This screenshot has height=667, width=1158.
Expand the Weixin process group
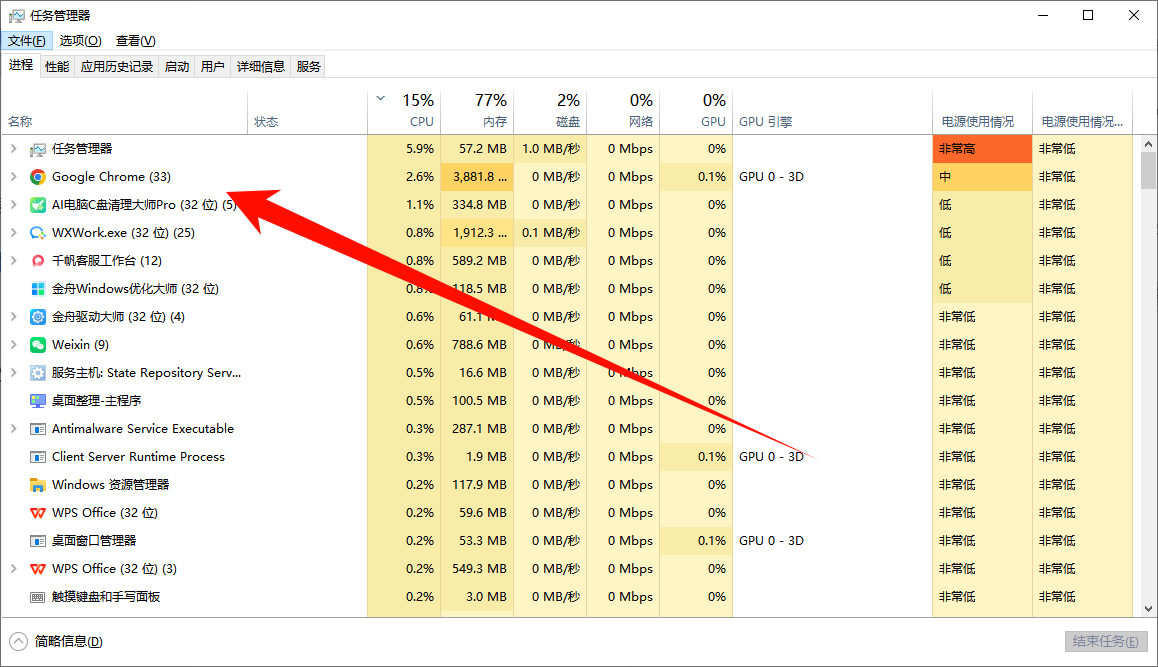(13, 345)
